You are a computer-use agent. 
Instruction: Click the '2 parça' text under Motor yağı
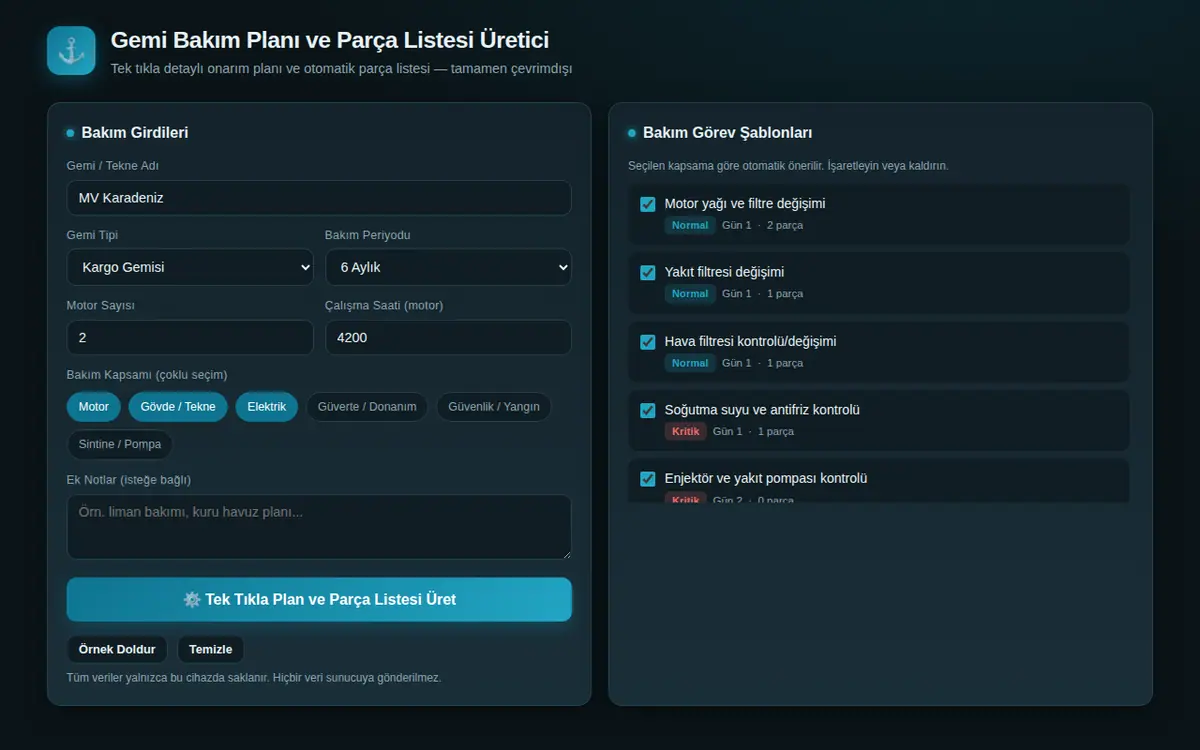point(785,226)
